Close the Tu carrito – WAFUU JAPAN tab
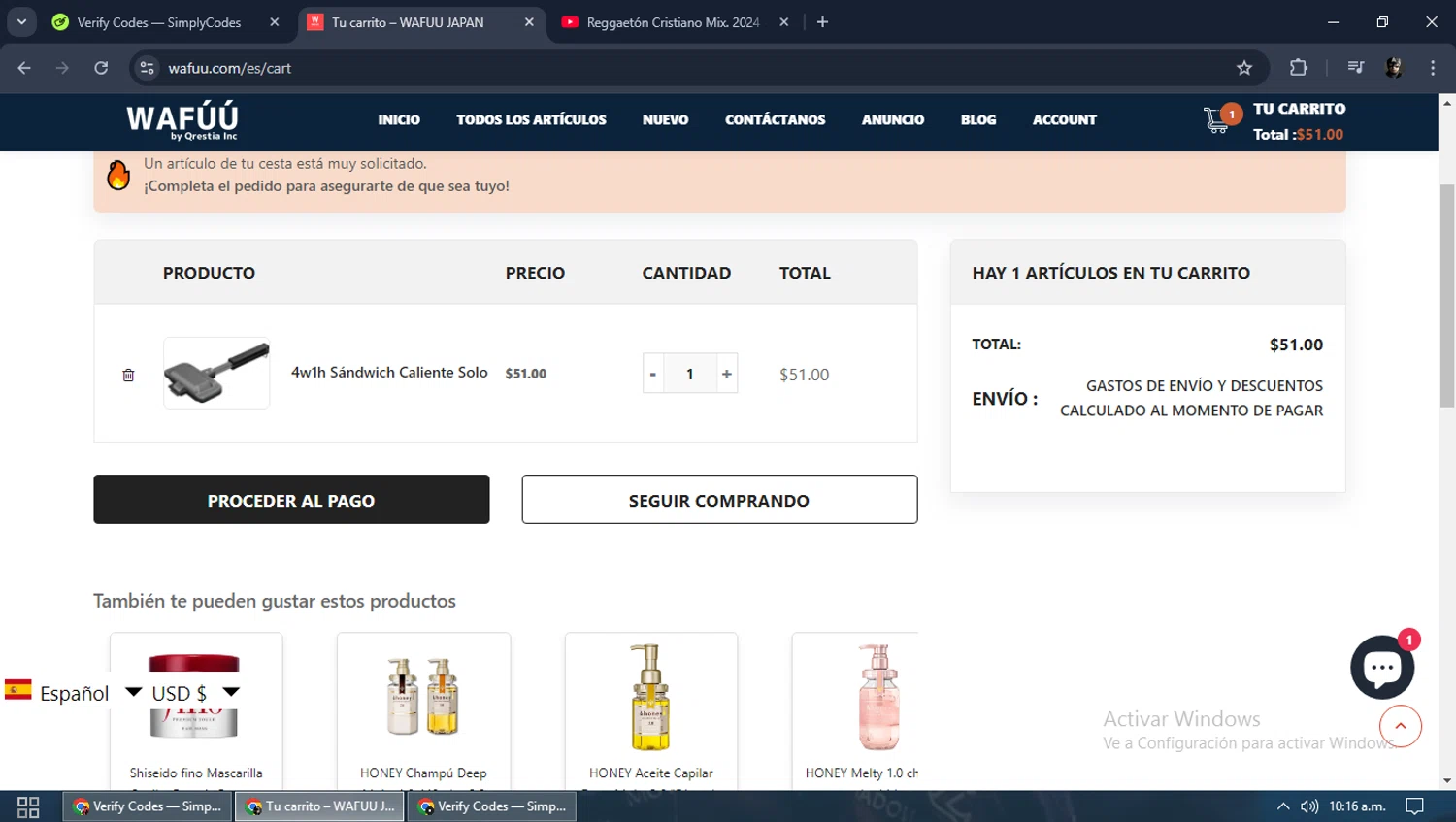The height and width of the screenshot is (822, 1456). click(x=529, y=22)
